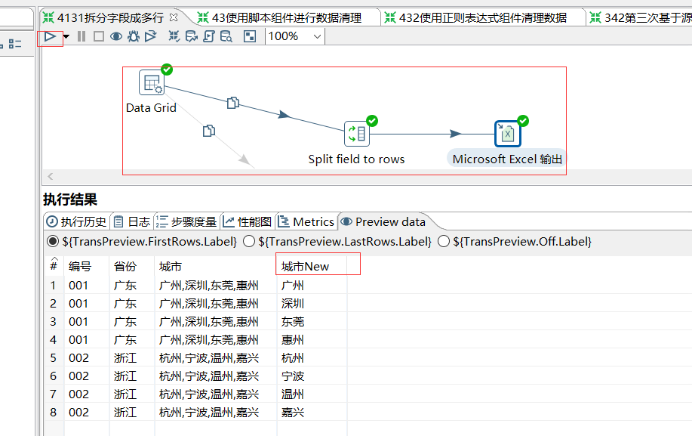
Task: Click copy icon on the greyed-out hop
Action: click(x=209, y=131)
